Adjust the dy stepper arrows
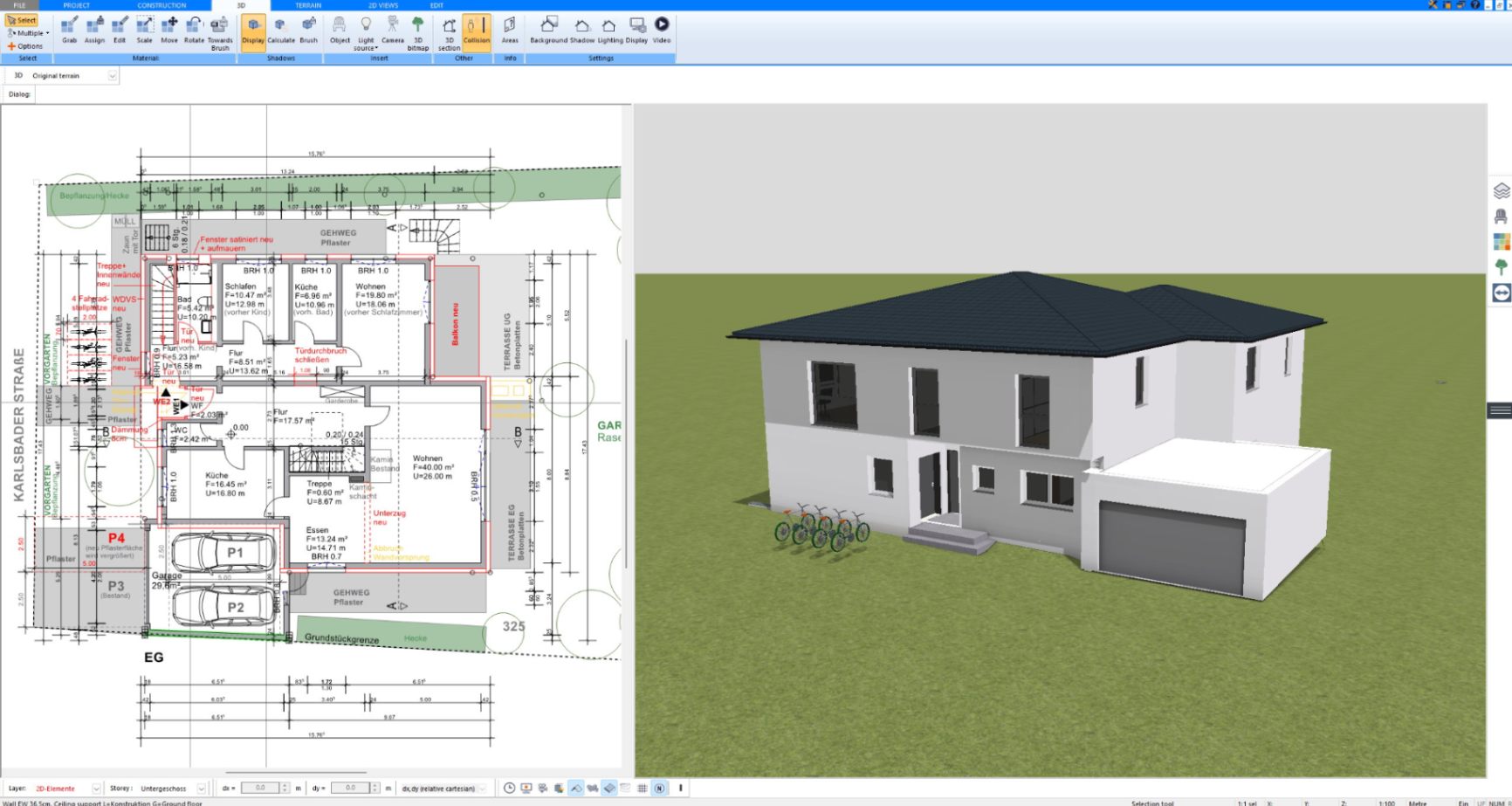This screenshot has height=806, width=1512. tap(376, 788)
